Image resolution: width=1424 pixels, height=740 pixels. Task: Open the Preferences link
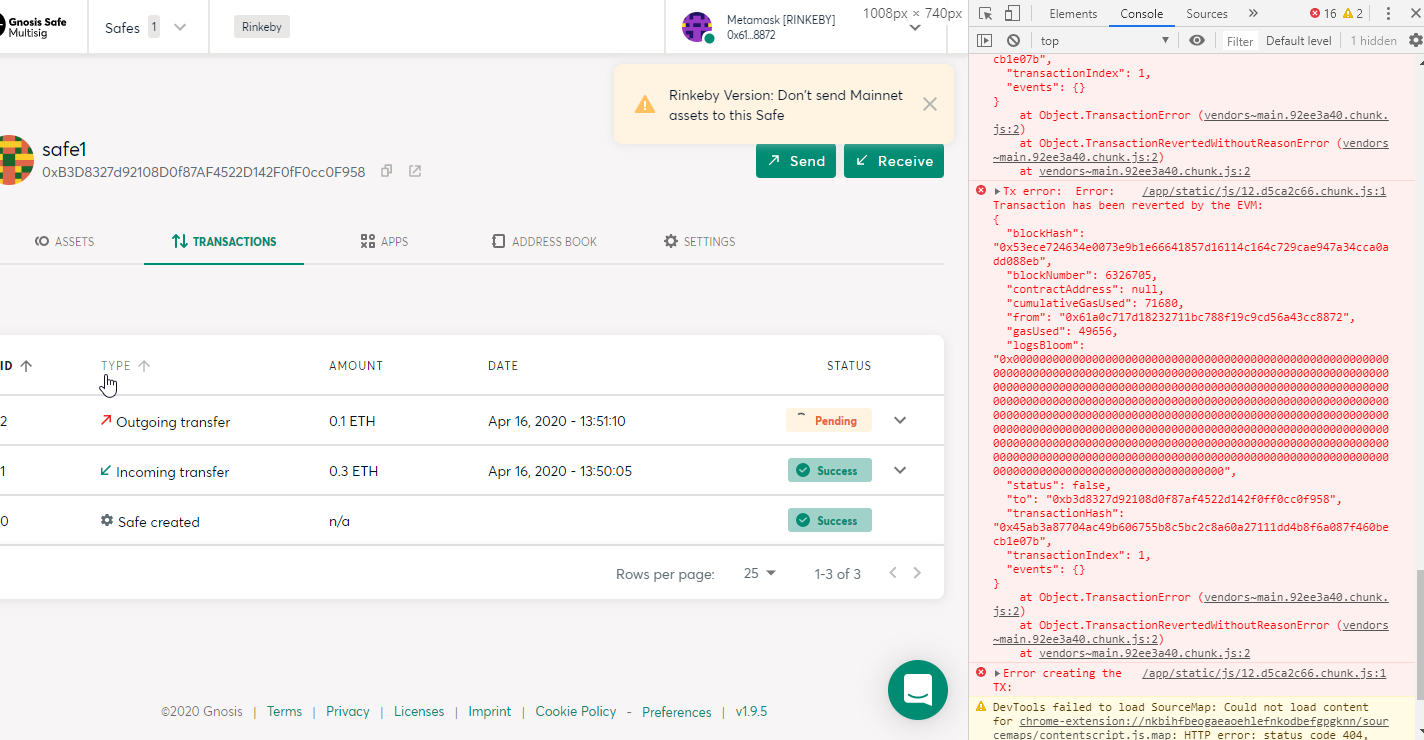[x=677, y=712]
